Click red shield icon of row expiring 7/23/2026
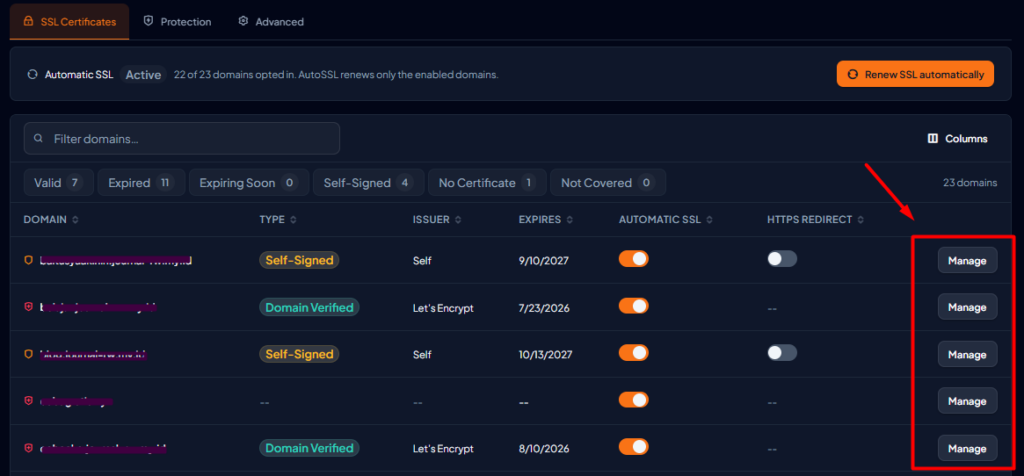1024x476 pixels. tap(28, 306)
